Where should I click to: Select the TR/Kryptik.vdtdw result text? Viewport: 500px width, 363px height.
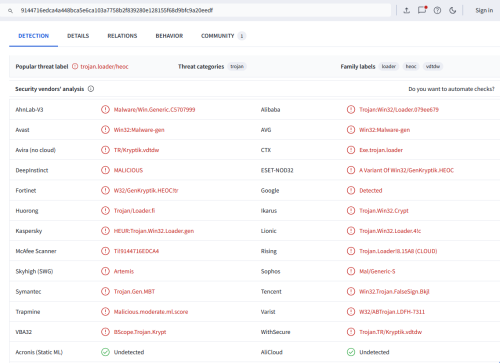coord(136,150)
